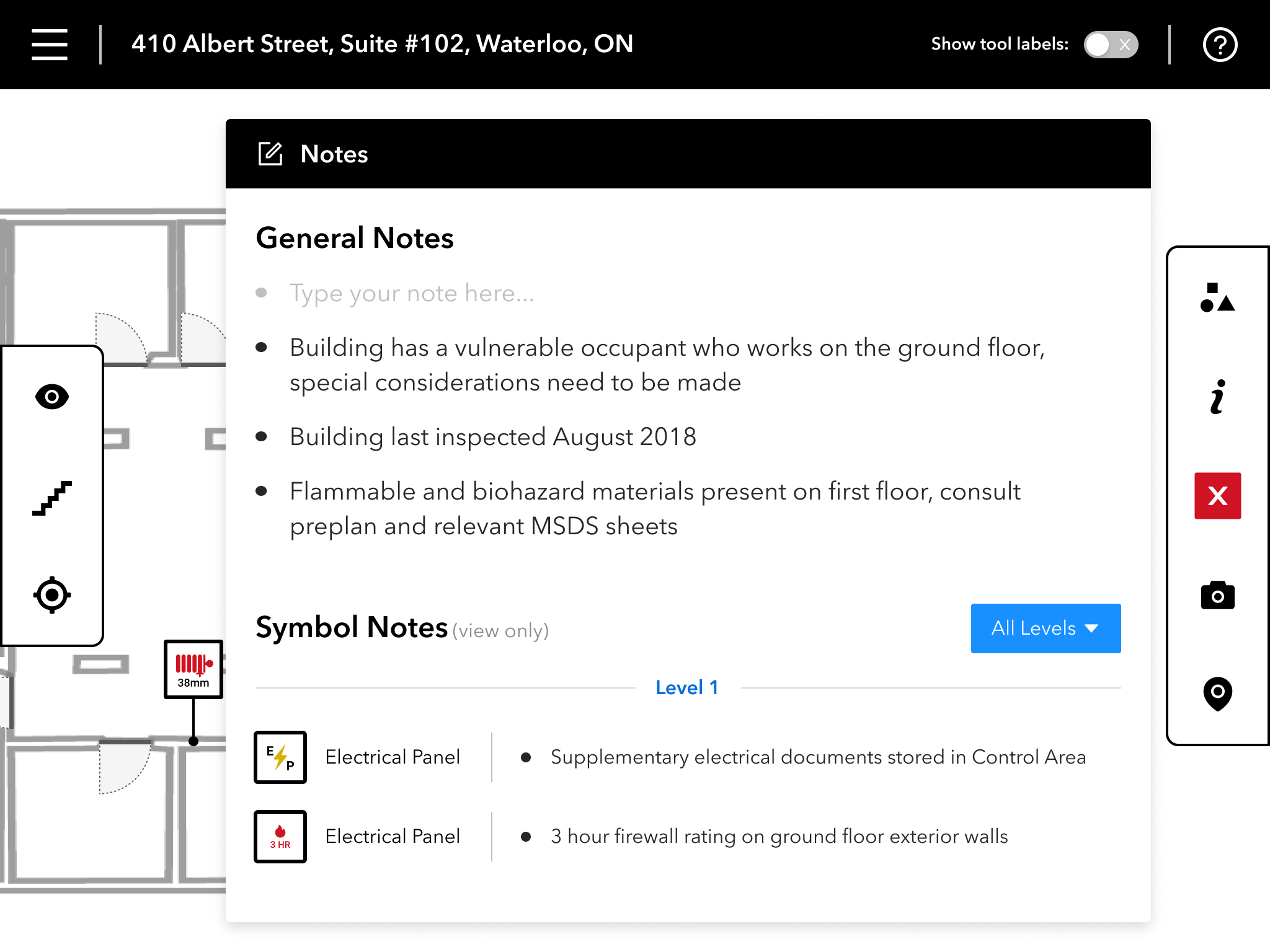The image size is (1270, 952).
Task: Click the Notes panel edit icon
Action: click(270, 154)
